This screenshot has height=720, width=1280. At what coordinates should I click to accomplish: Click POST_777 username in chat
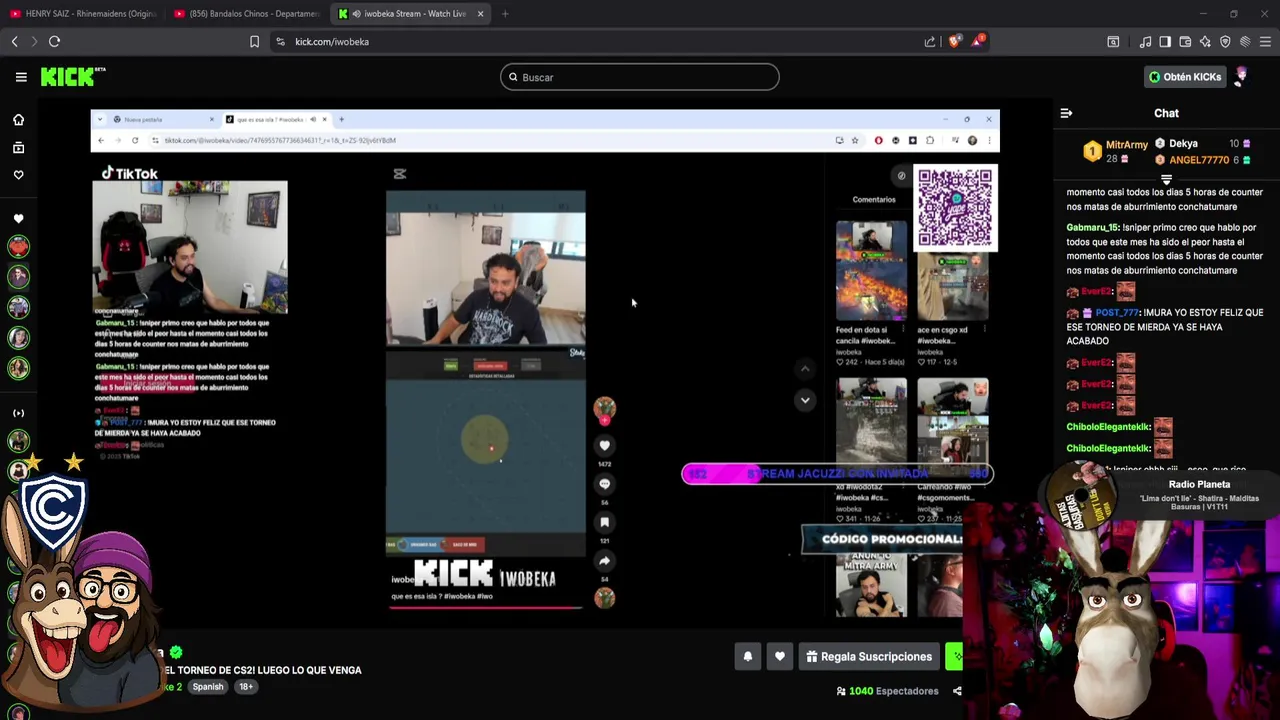[1116, 313]
